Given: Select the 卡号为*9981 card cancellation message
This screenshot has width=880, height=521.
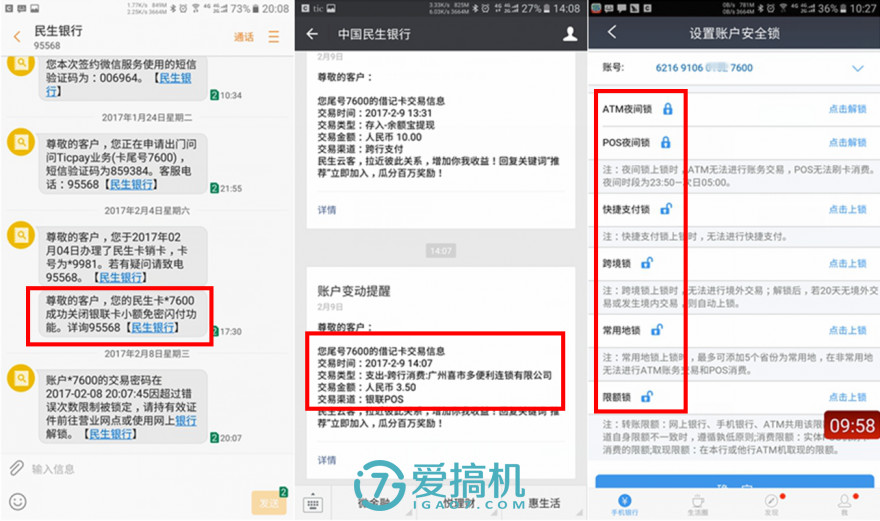Looking at the screenshot, I should (x=121, y=257).
